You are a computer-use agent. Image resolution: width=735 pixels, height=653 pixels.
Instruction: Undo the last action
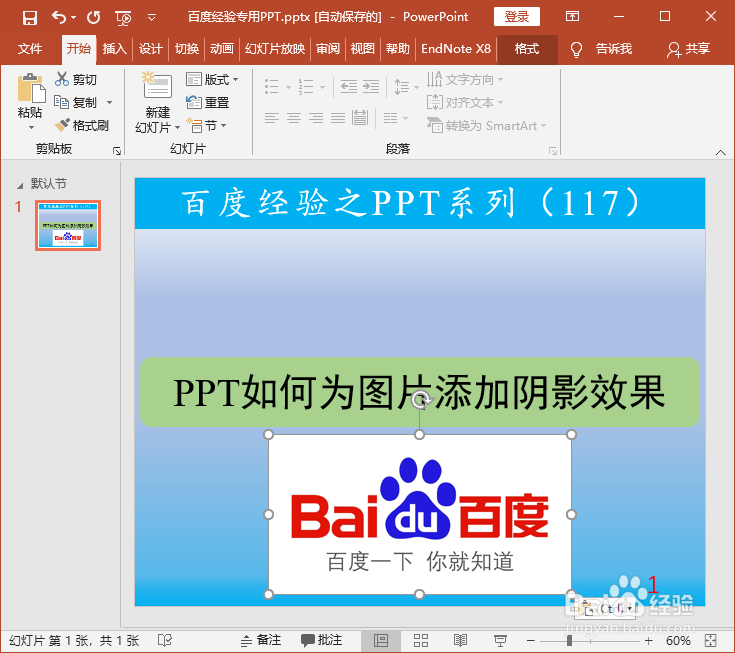pos(59,17)
